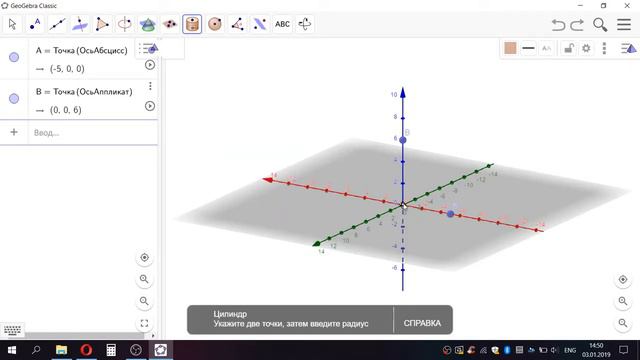
Task: Select the Point tool
Action: 35,24
